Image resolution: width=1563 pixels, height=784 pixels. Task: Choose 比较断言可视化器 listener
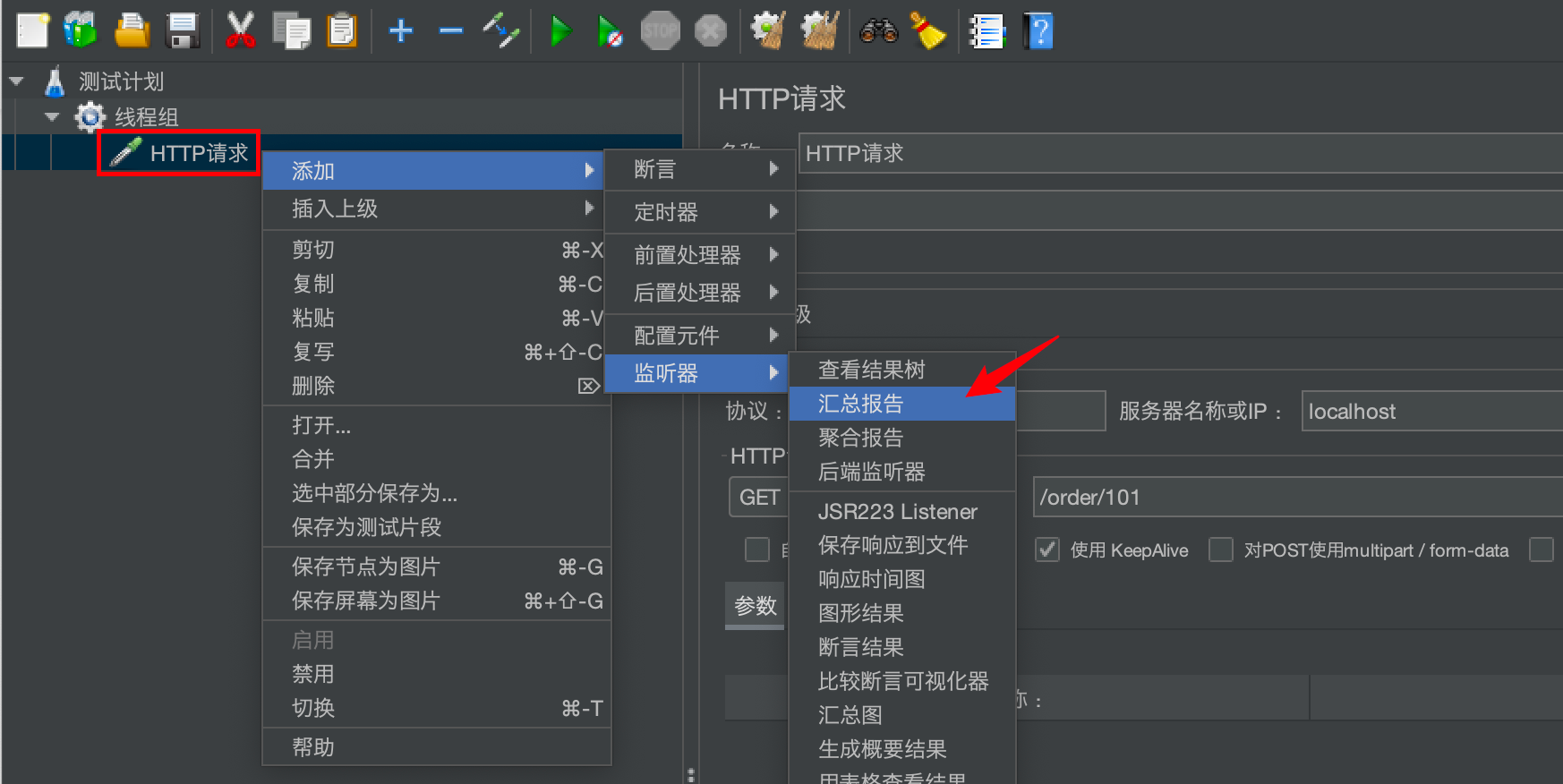pos(902,681)
